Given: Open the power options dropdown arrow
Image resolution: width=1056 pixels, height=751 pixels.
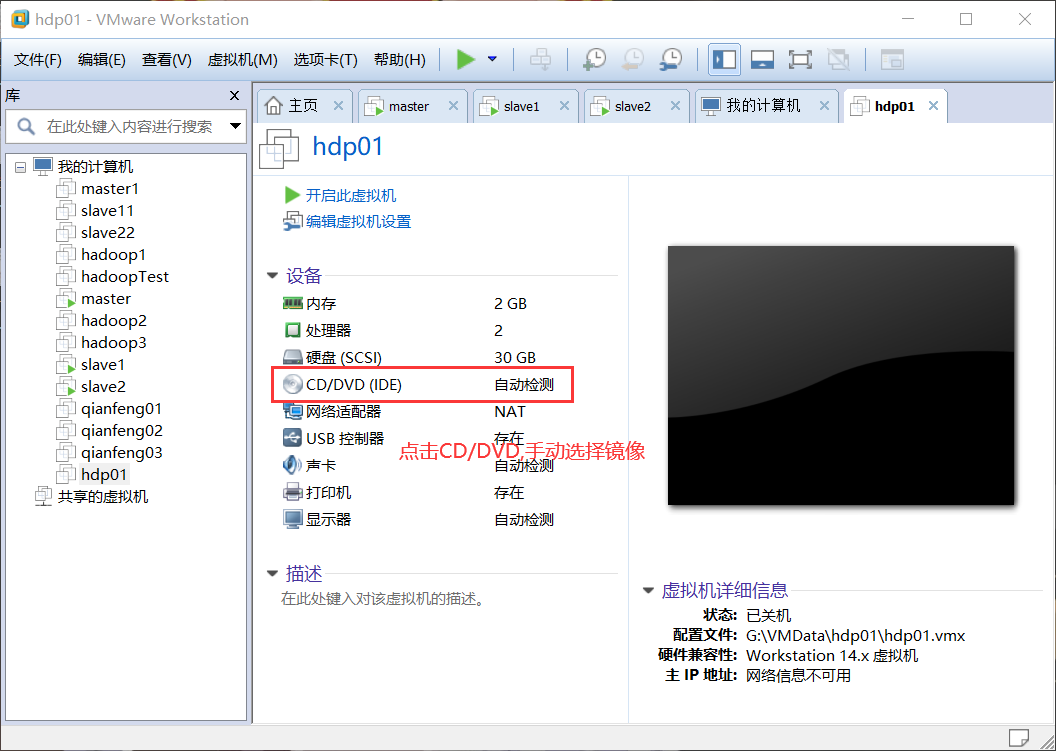Looking at the screenshot, I should pyautogui.click(x=492, y=59).
